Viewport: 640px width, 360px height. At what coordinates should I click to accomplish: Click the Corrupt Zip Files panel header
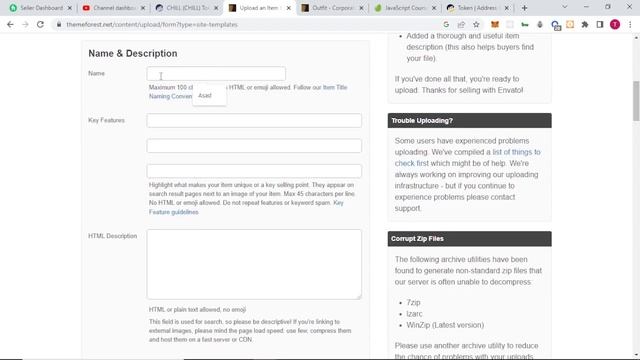coord(469,239)
